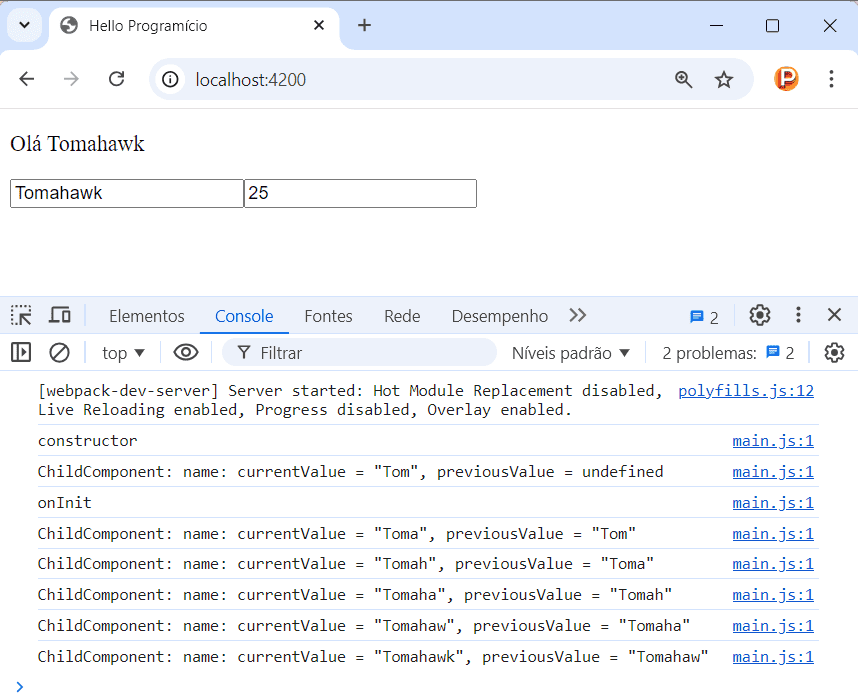Screen dimensions: 858x700
Task: Click the console prompt caret
Action: pyautogui.click(x=20, y=686)
